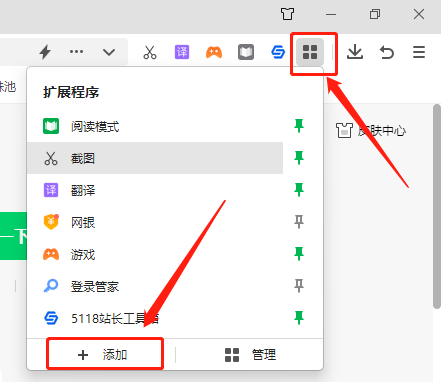Restore down the browser window
Image resolution: width=441 pixels, height=382 pixels.
pyautogui.click(x=375, y=14)
